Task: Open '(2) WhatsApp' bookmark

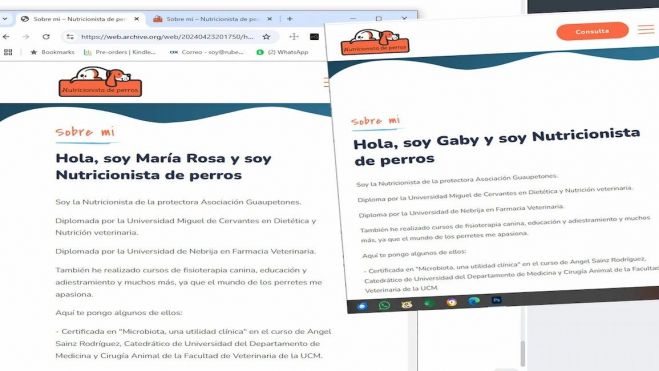Action: tap(282, 52)
